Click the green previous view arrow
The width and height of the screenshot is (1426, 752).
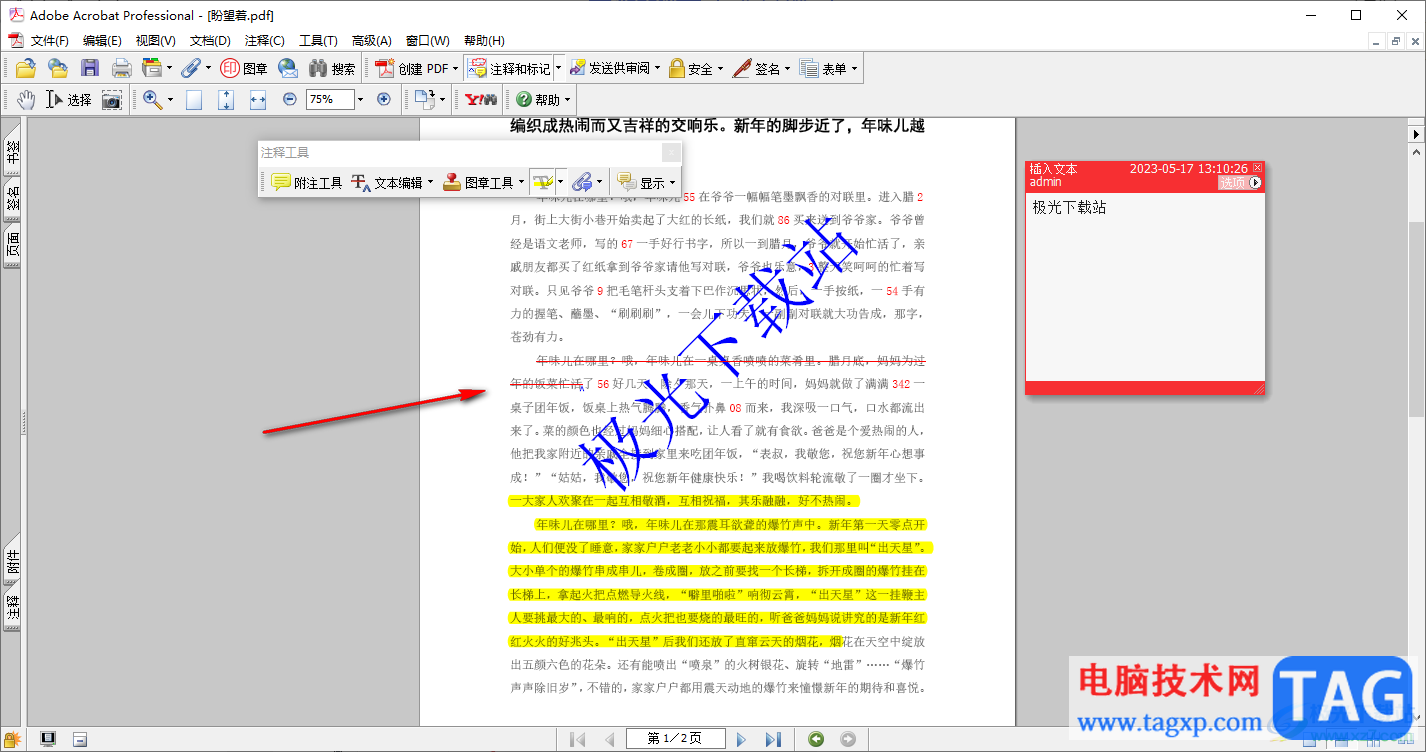pos(817,739)
